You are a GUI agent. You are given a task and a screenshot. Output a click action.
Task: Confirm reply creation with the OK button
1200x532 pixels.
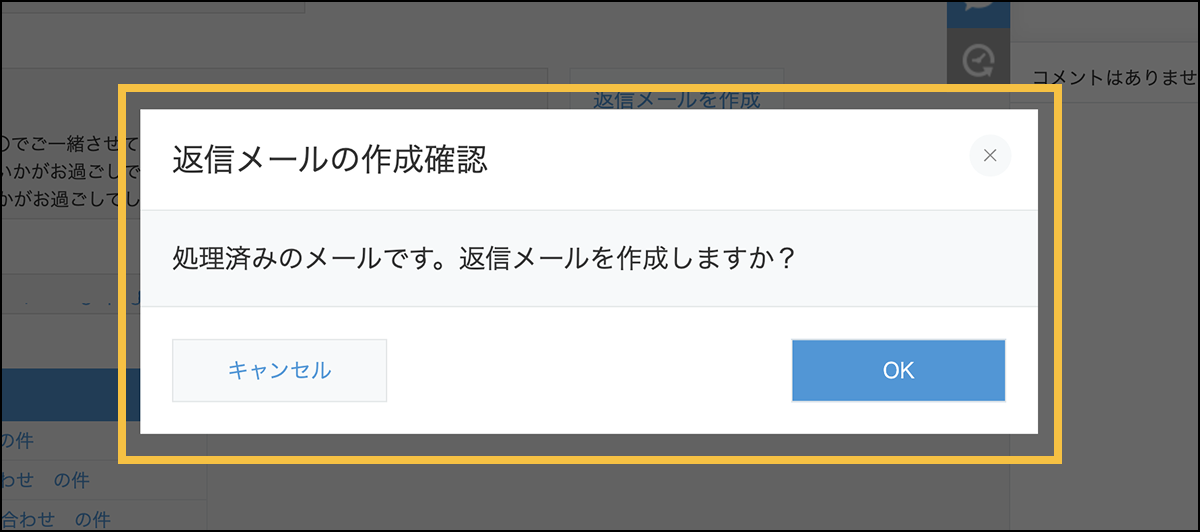(898, 370)
